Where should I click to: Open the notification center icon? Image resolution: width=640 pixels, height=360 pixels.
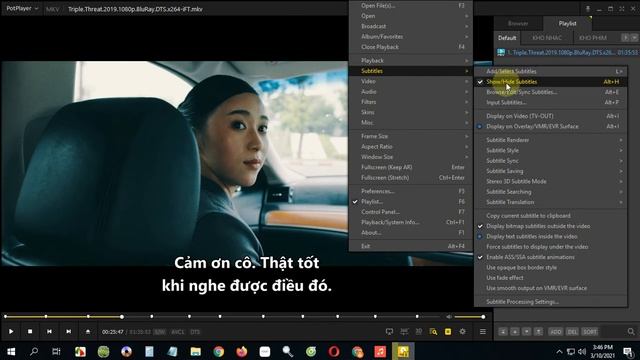628,351
